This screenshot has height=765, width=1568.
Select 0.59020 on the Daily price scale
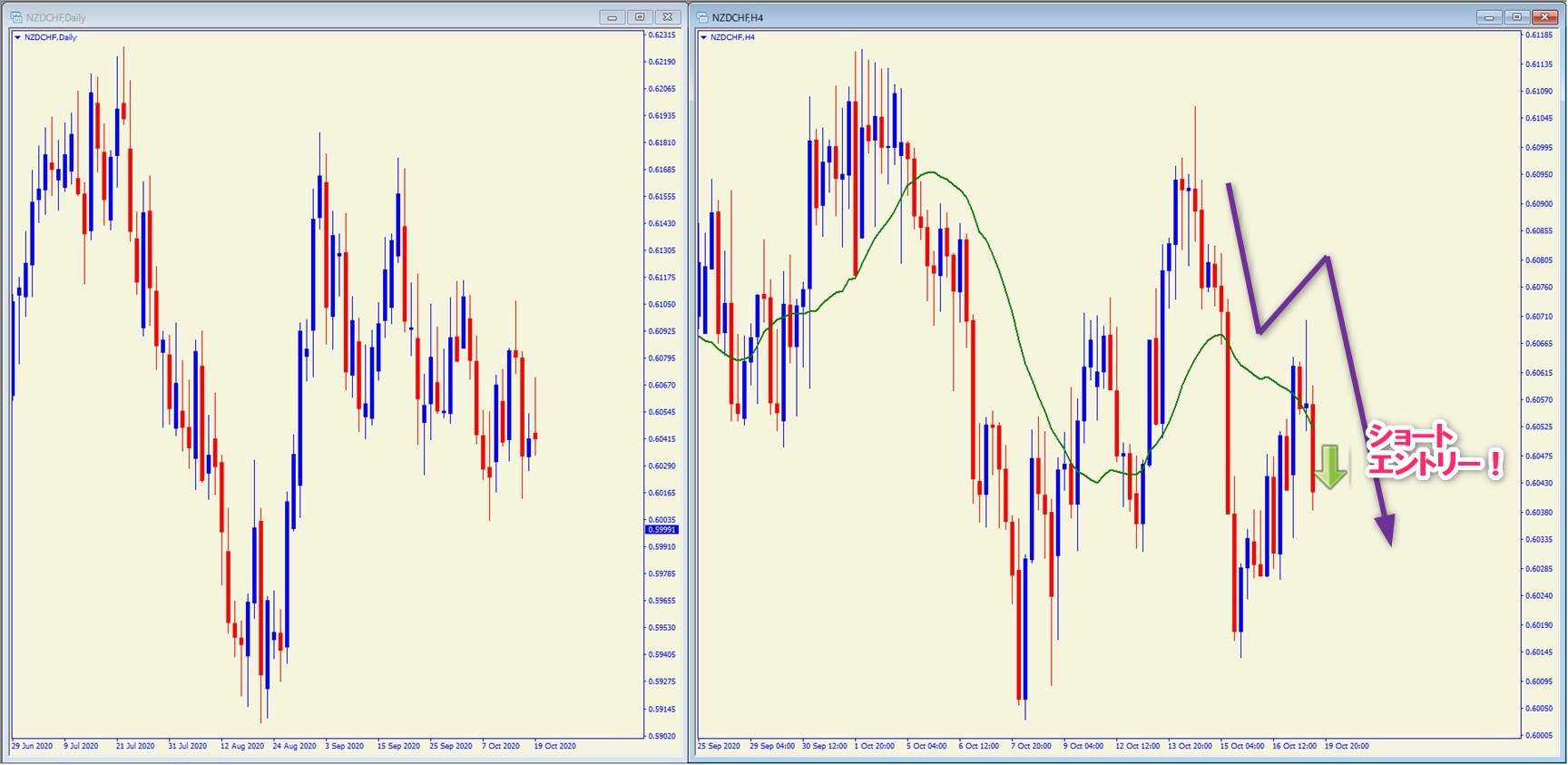point(662,736)
